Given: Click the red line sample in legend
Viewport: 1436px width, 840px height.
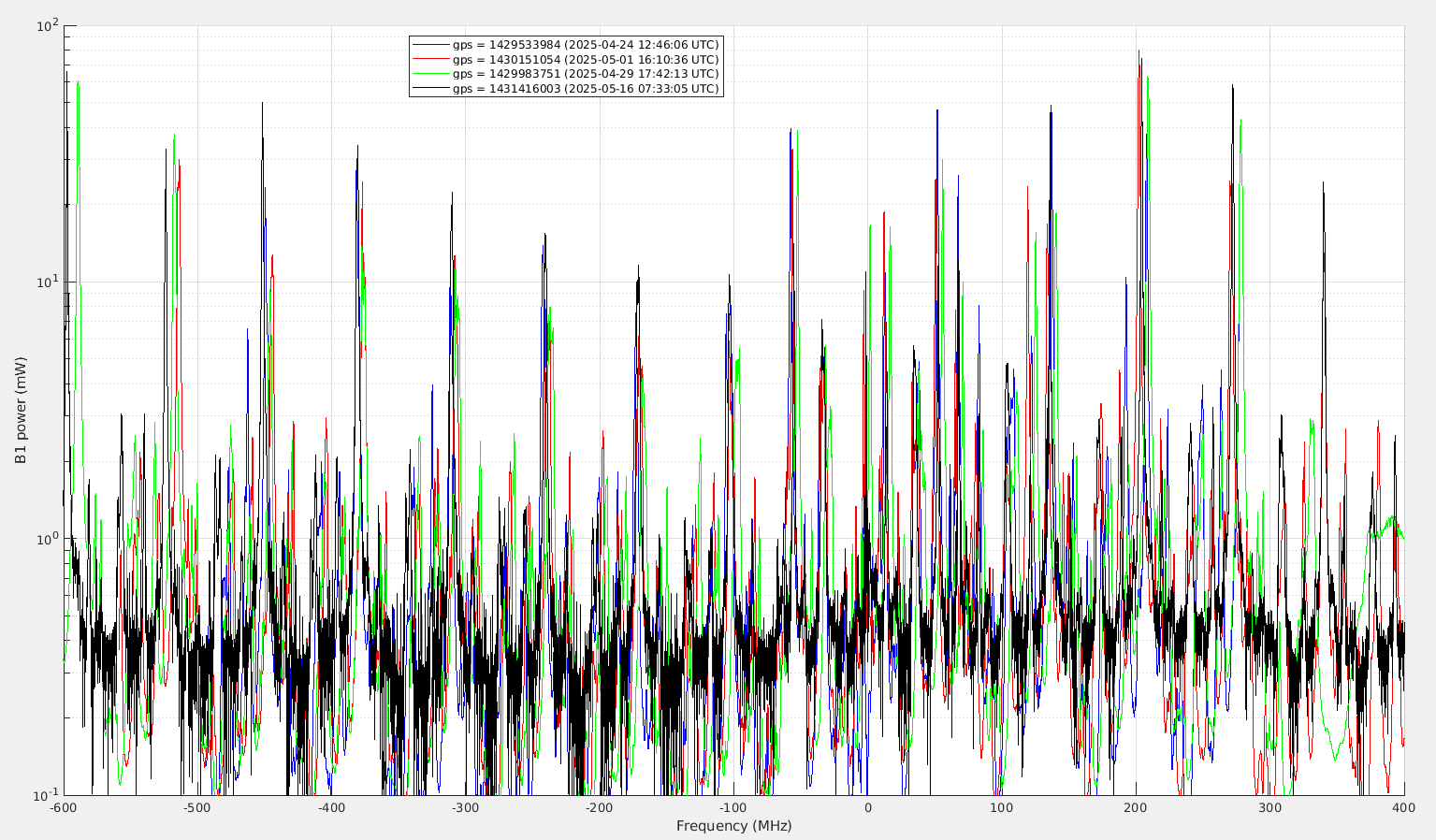Looking at the screenshot, I should tap(431, 59).
